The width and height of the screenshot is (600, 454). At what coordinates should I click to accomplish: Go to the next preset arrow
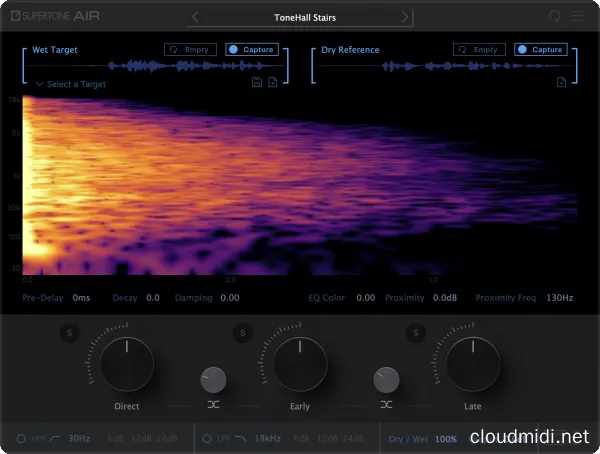click(x=404, y=17)
